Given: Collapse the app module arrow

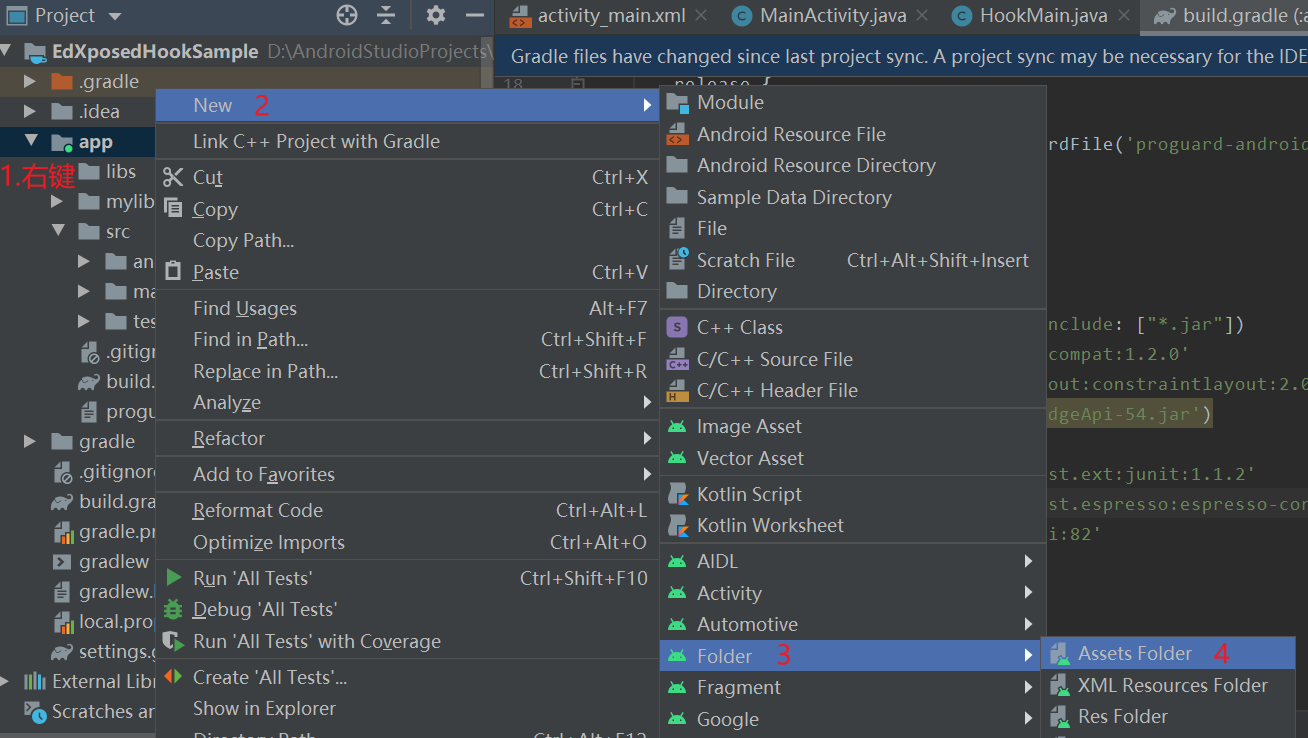Looking at the screenshot, I should pos(30,141).
